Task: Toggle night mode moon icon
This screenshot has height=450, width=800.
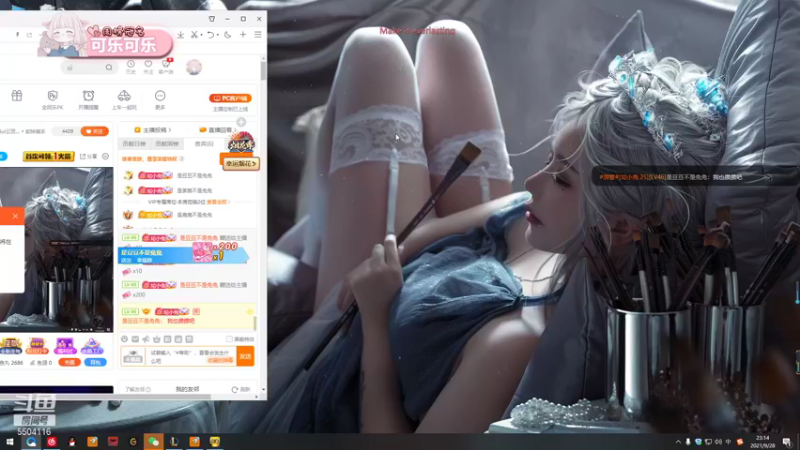Action: click(x=228, y=35)
